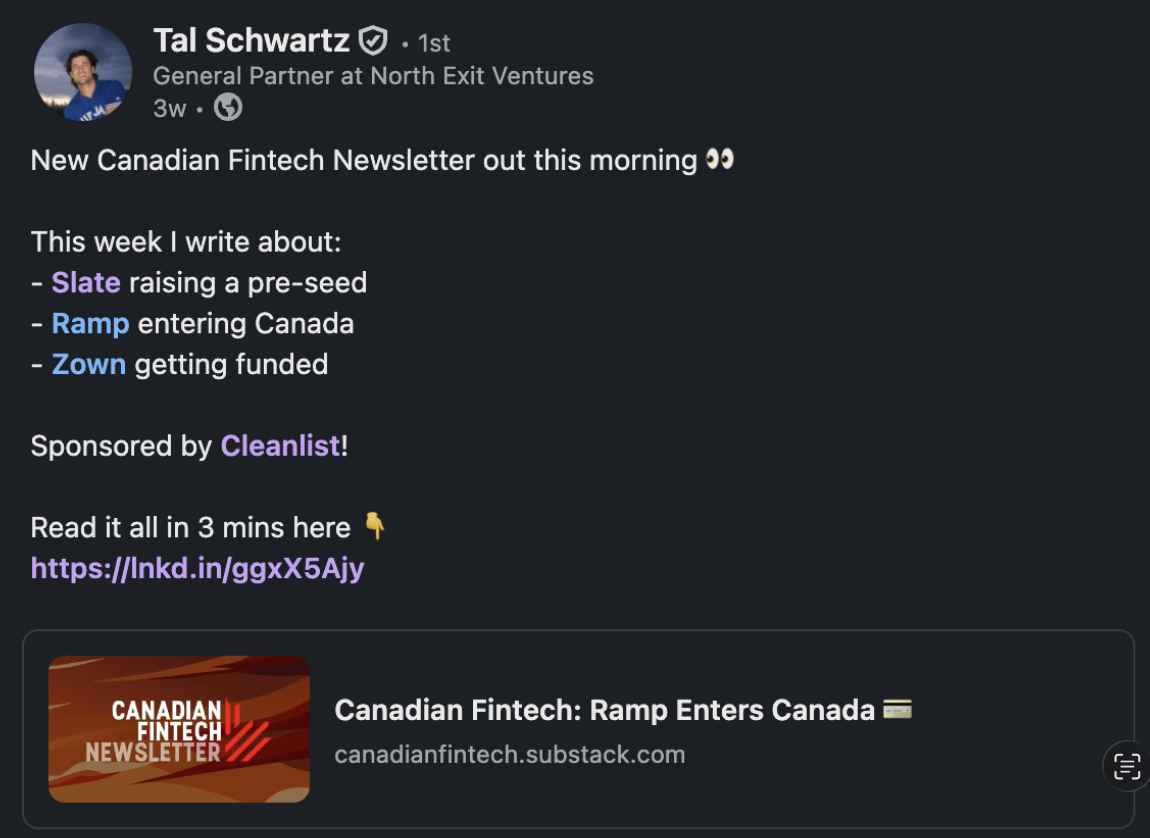Open the Canadian Fintech Newsletter thumbnail
Image resolution: width=1150 pixels, height=838 pixels.
tap(179, 729)
